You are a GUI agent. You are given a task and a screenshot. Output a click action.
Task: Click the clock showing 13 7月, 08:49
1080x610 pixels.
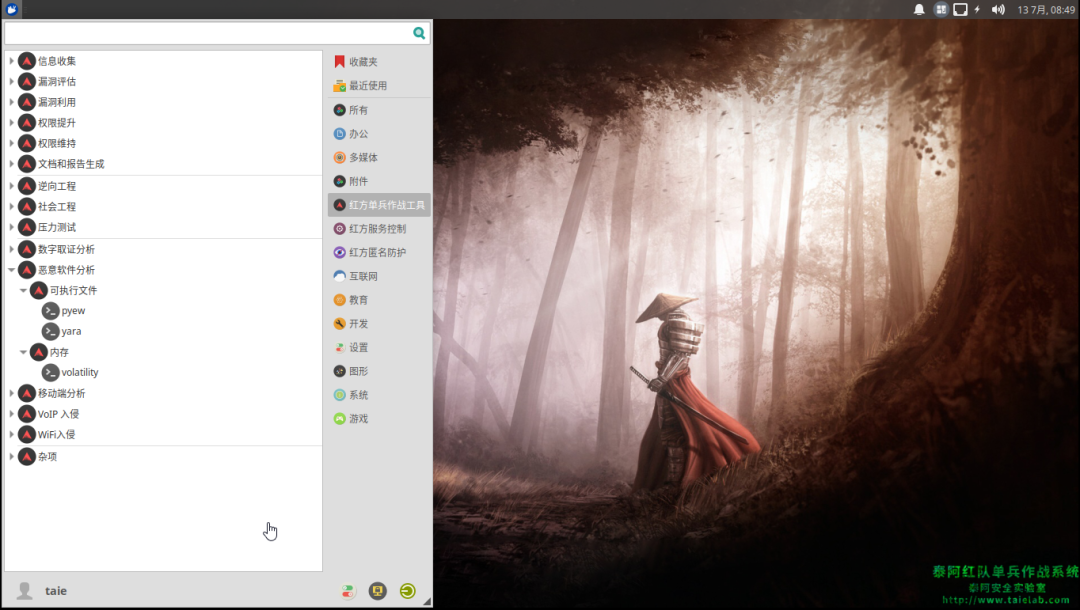click(1046, 10)
